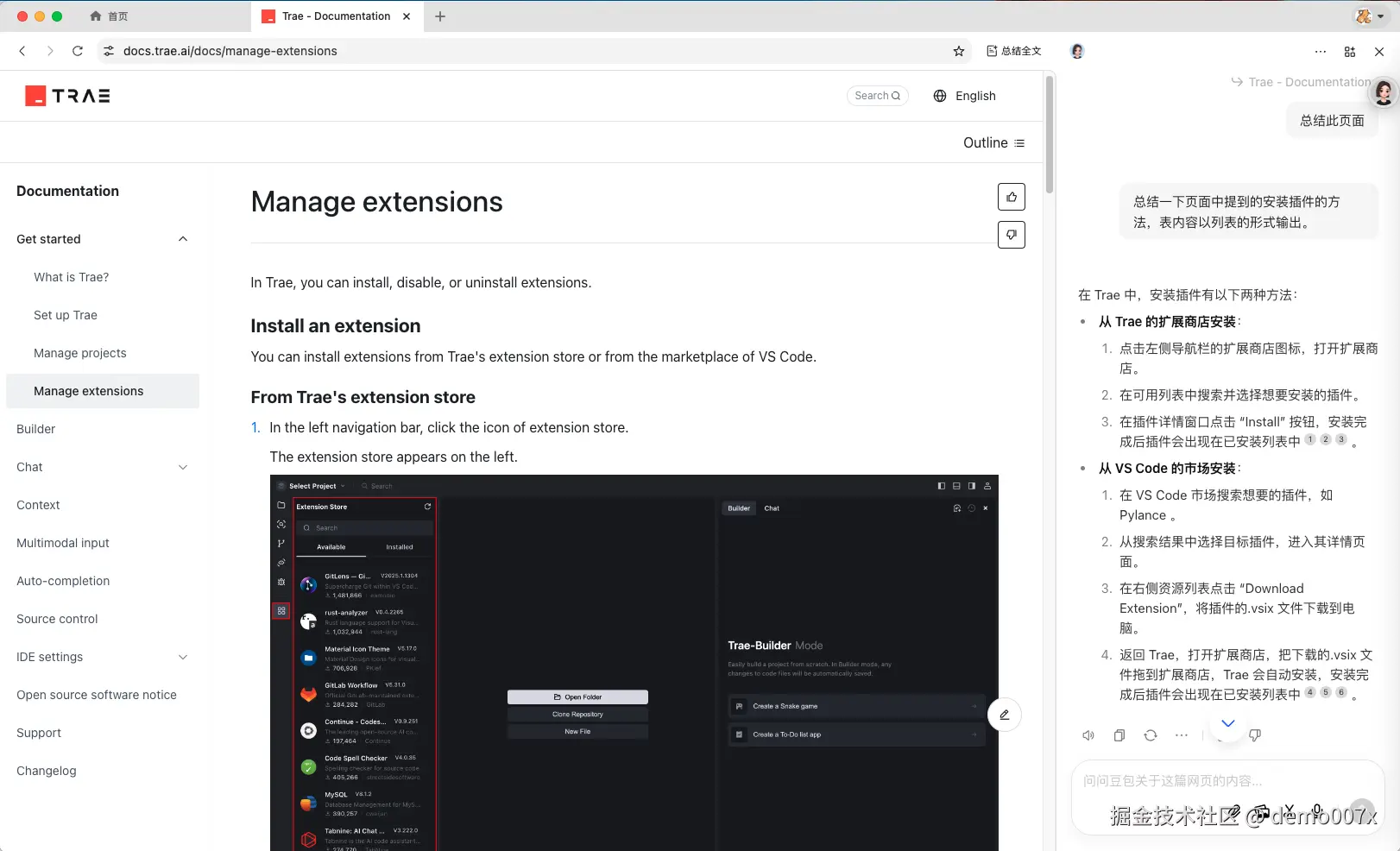Screen dimensions: 1400x851
Task: Click the floating user avatar in chat panel
Action: (1384, 91)
